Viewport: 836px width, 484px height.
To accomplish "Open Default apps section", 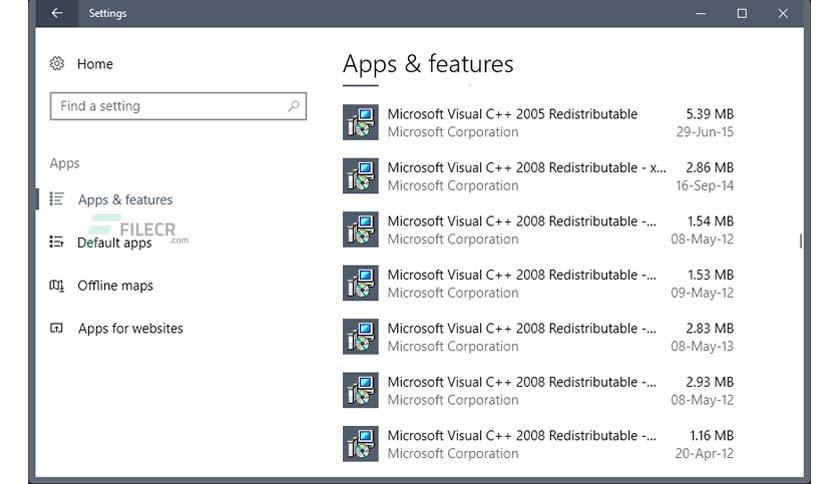I will (x=114, y=243).
